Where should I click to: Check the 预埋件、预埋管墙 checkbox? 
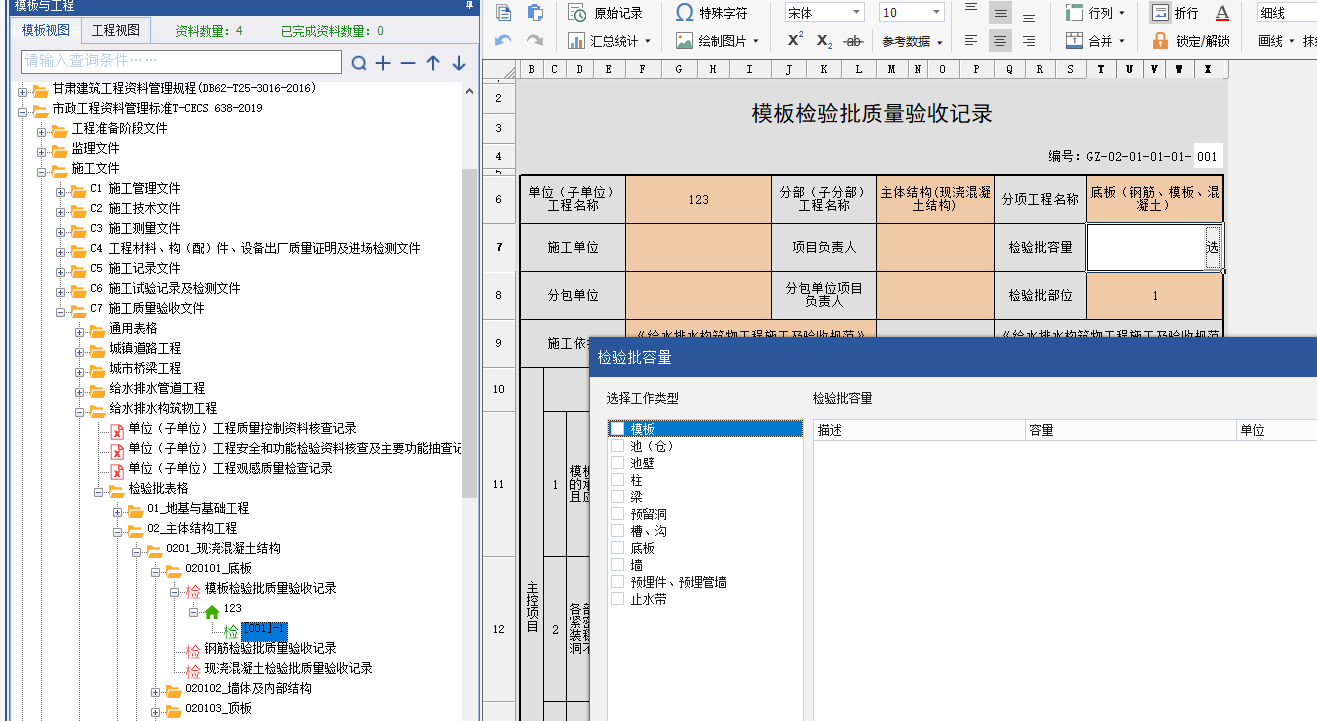click(617, 581)
